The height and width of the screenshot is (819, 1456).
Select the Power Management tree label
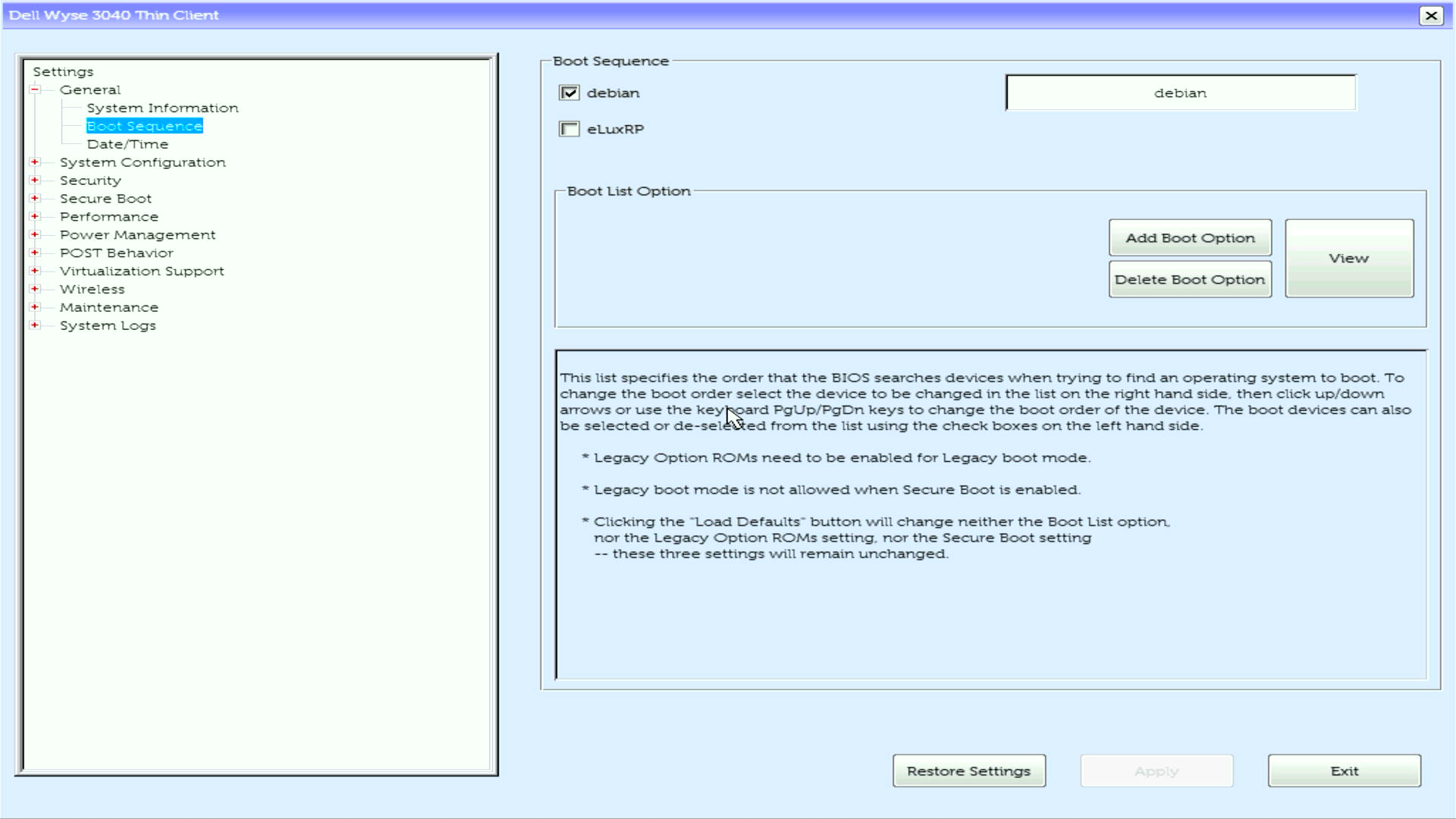[137, 235]
